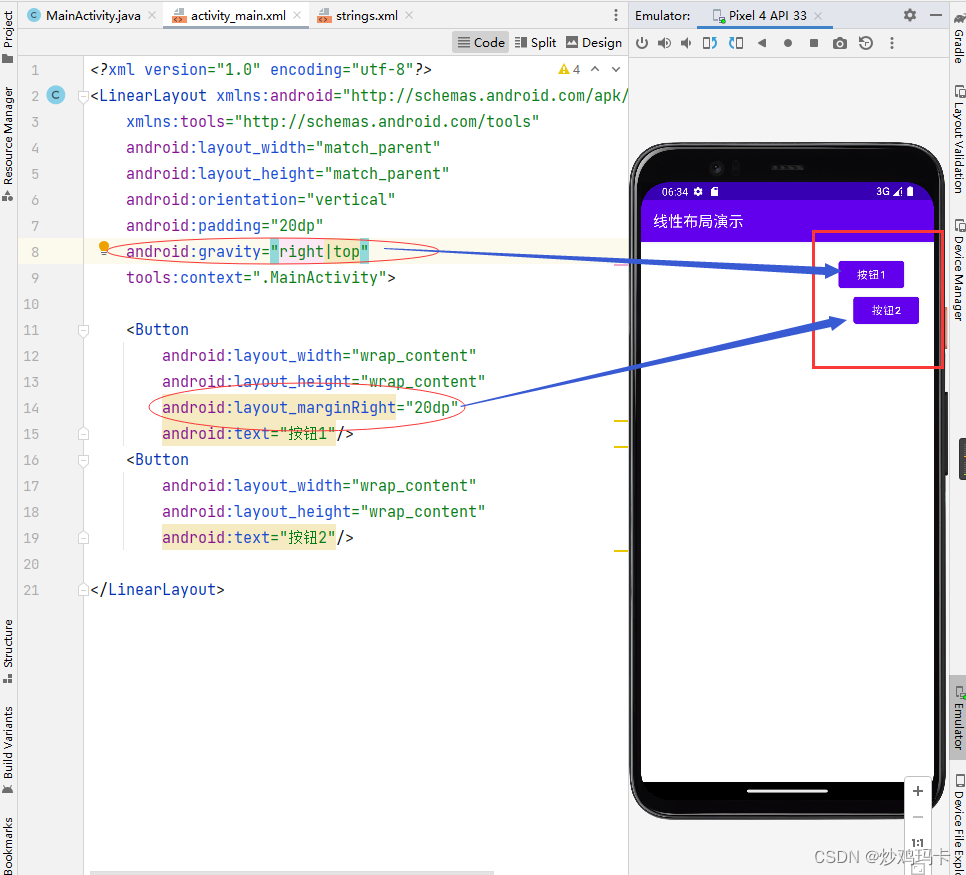Viewport: 966px width, 875px height.
Task: Zoom in emulator with plus button
Action: click(x=917, y=791)
